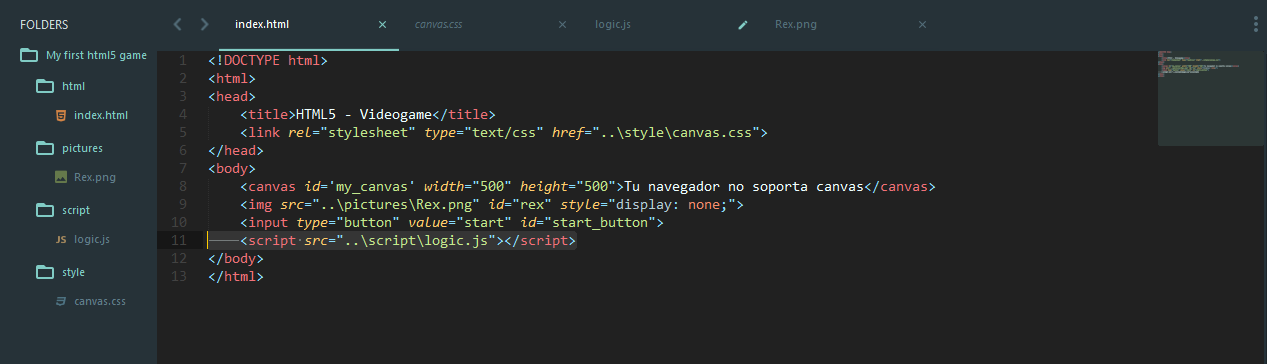
Task: Click line number 11 in the gutter
Action: click(180, 240)
